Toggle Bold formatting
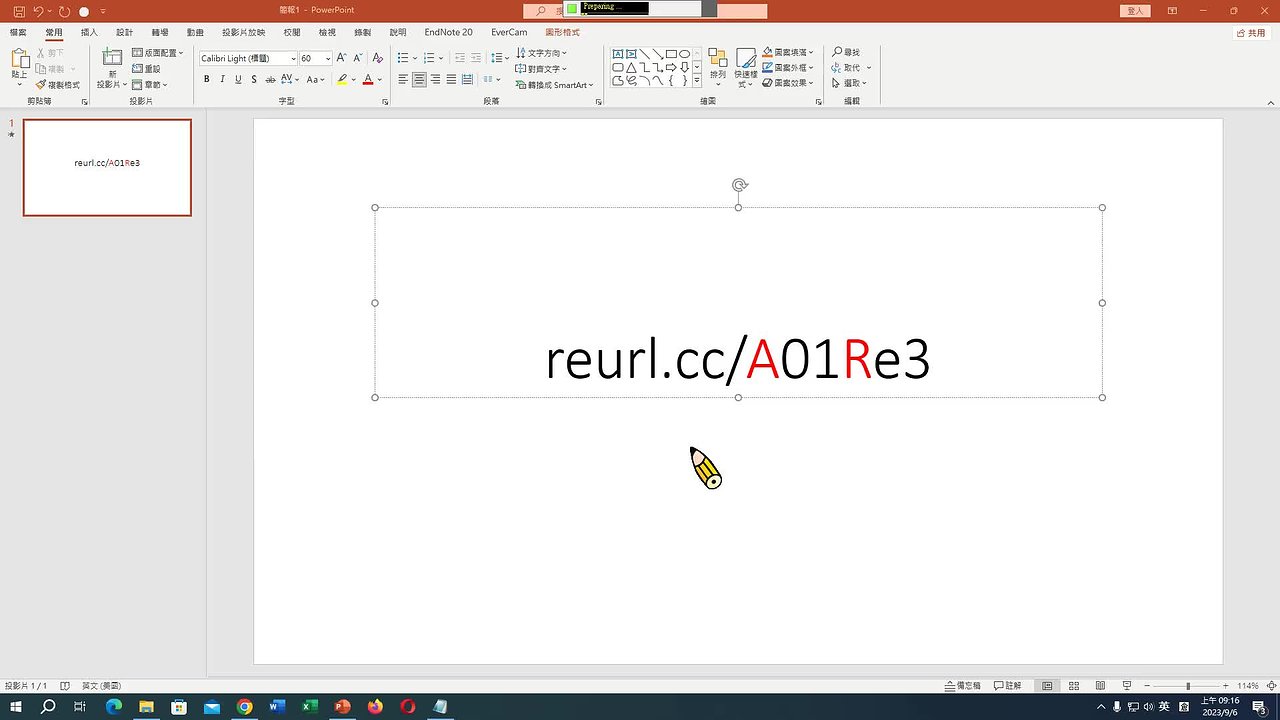This screenshot has height=720, width=1280. pos(207,79)
